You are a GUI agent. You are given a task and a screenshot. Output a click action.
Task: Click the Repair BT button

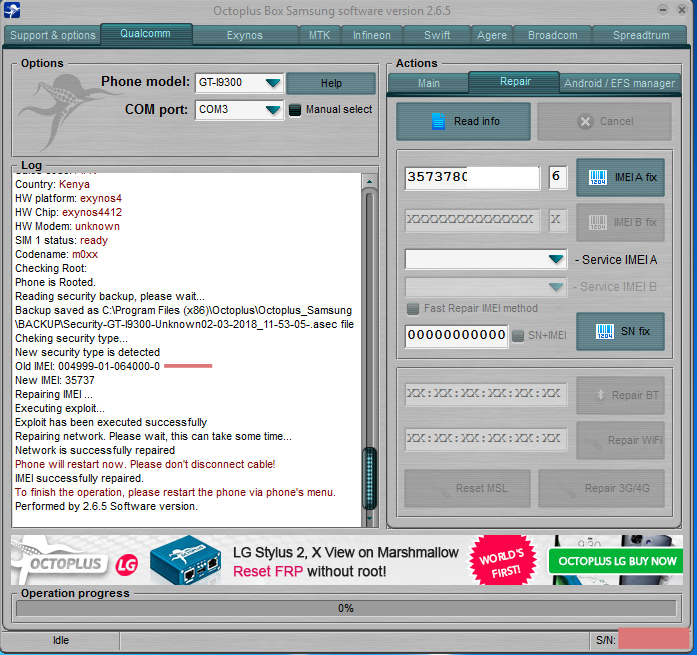tap(621, 395)
